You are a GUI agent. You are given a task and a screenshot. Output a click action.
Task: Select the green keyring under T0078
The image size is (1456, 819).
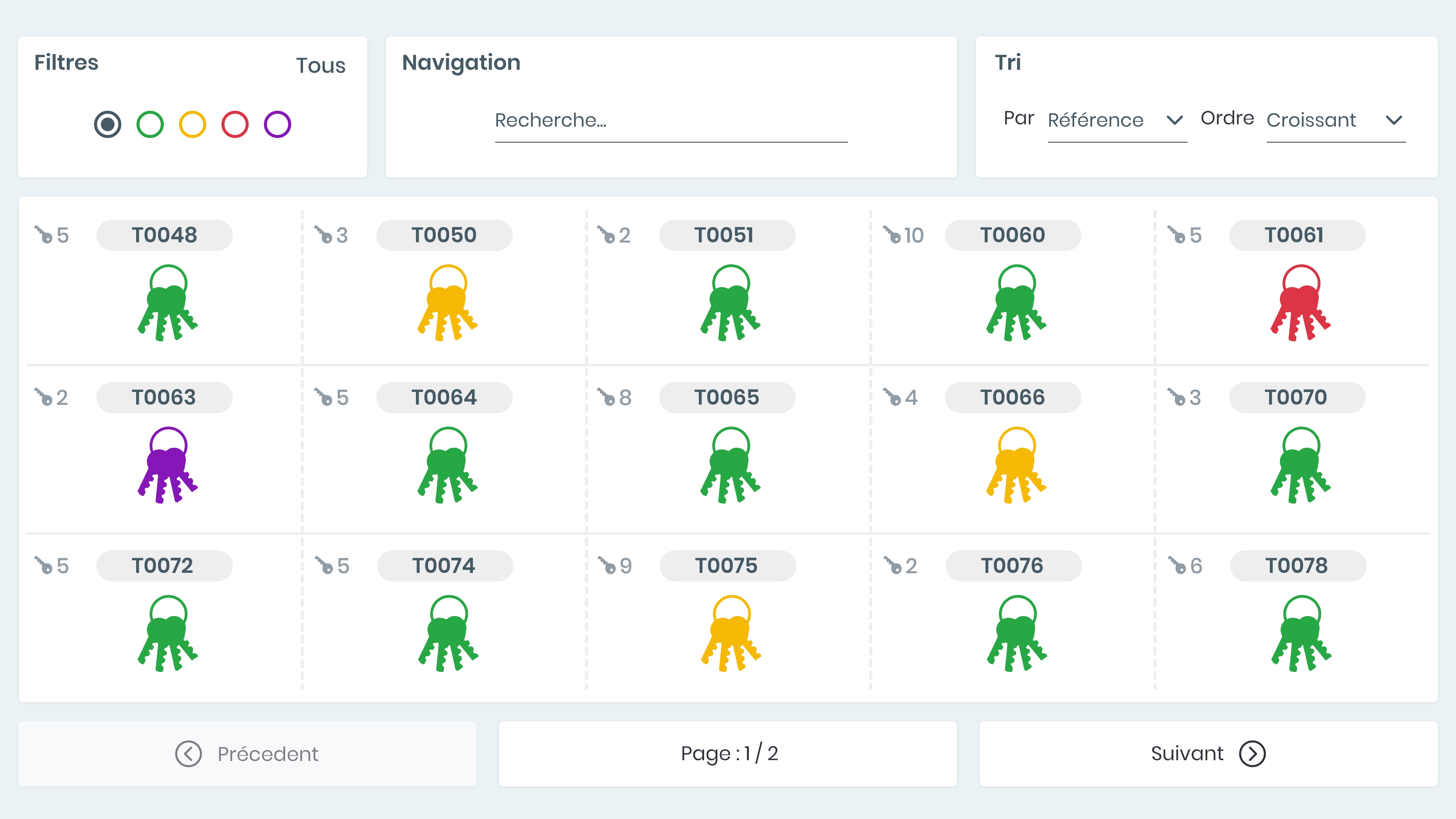click(x=1301, y=633)
